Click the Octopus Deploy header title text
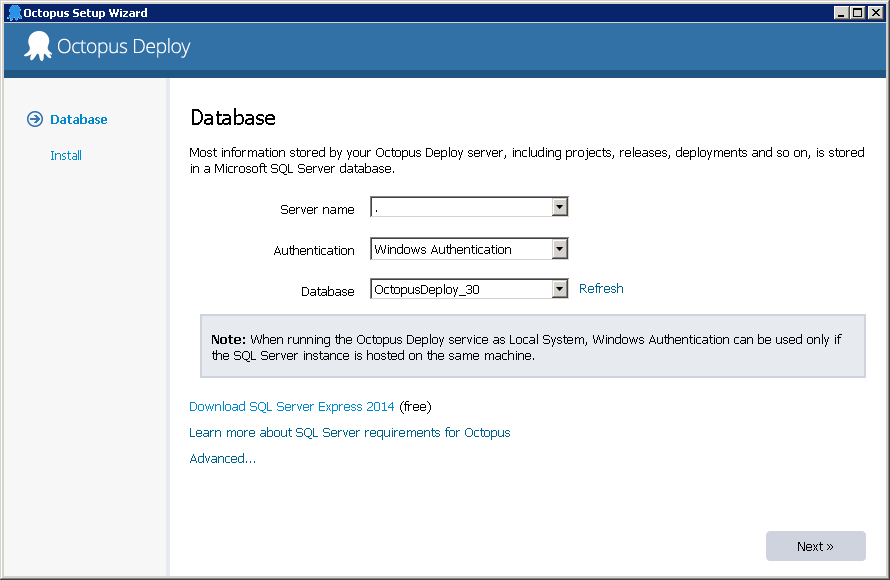Screen dimensions: 890x580 124,47
